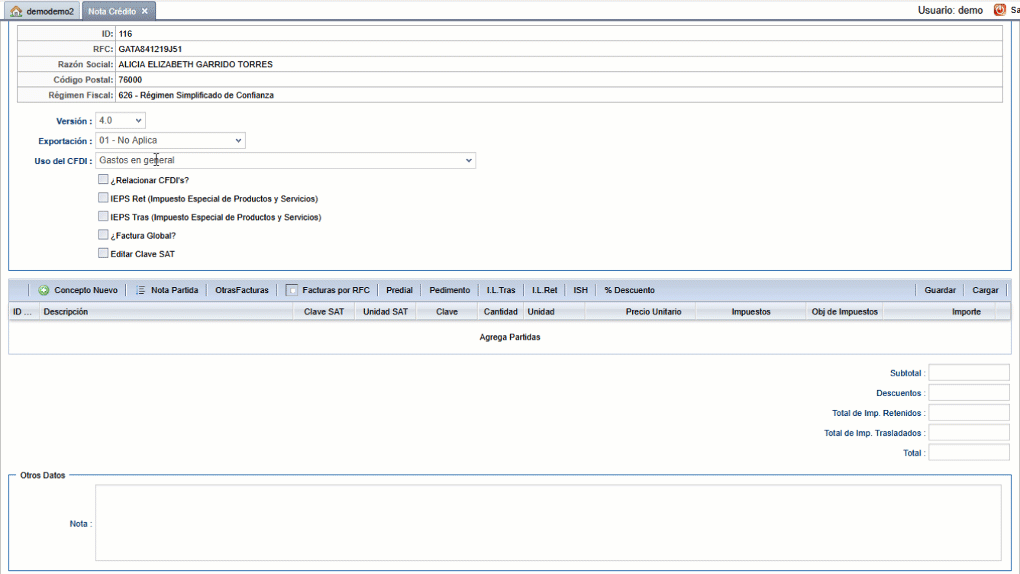Select the Nota Crédito tab

[x=111, y=11]
